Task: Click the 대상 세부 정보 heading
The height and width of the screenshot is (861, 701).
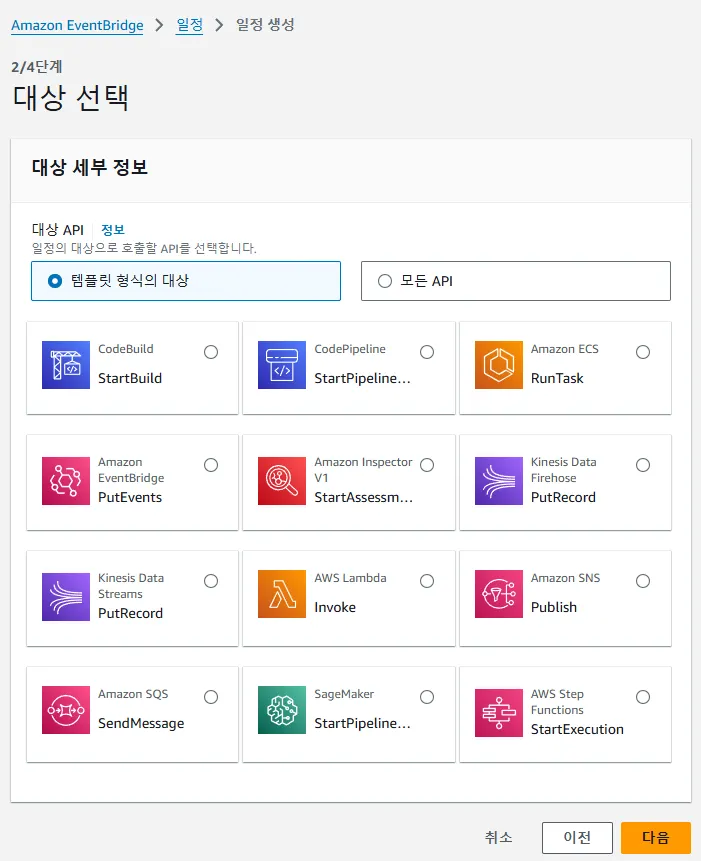Action: (90, 167)
